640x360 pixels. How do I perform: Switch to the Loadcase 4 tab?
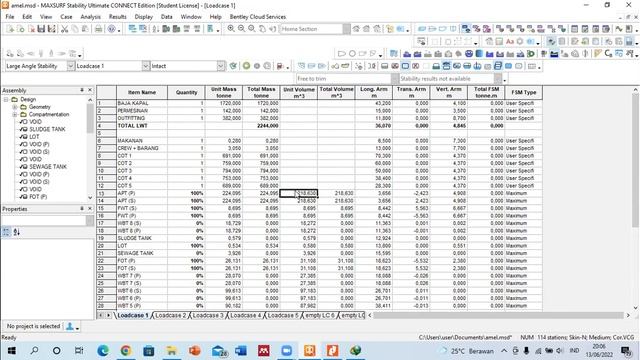pos(246,316)
